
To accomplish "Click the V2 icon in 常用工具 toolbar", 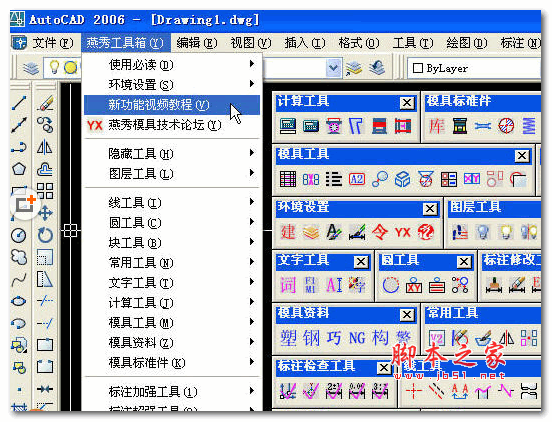I will click(437, 338).
